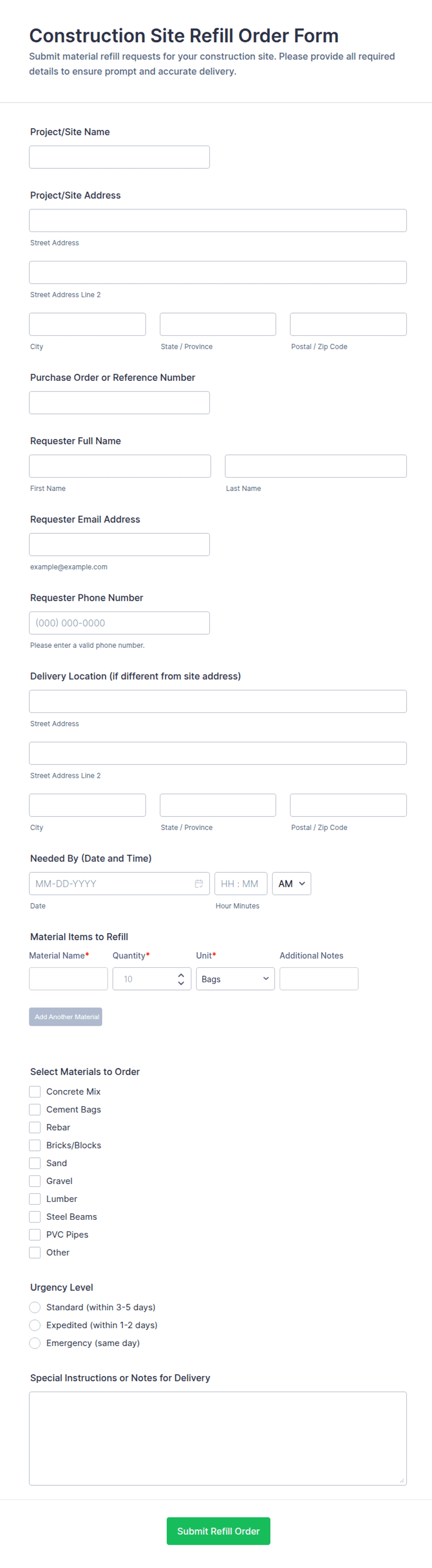Viewport: 432px width, 1568px height.
Task: Open the AM/PM dropdown
Action: [291, 883]
